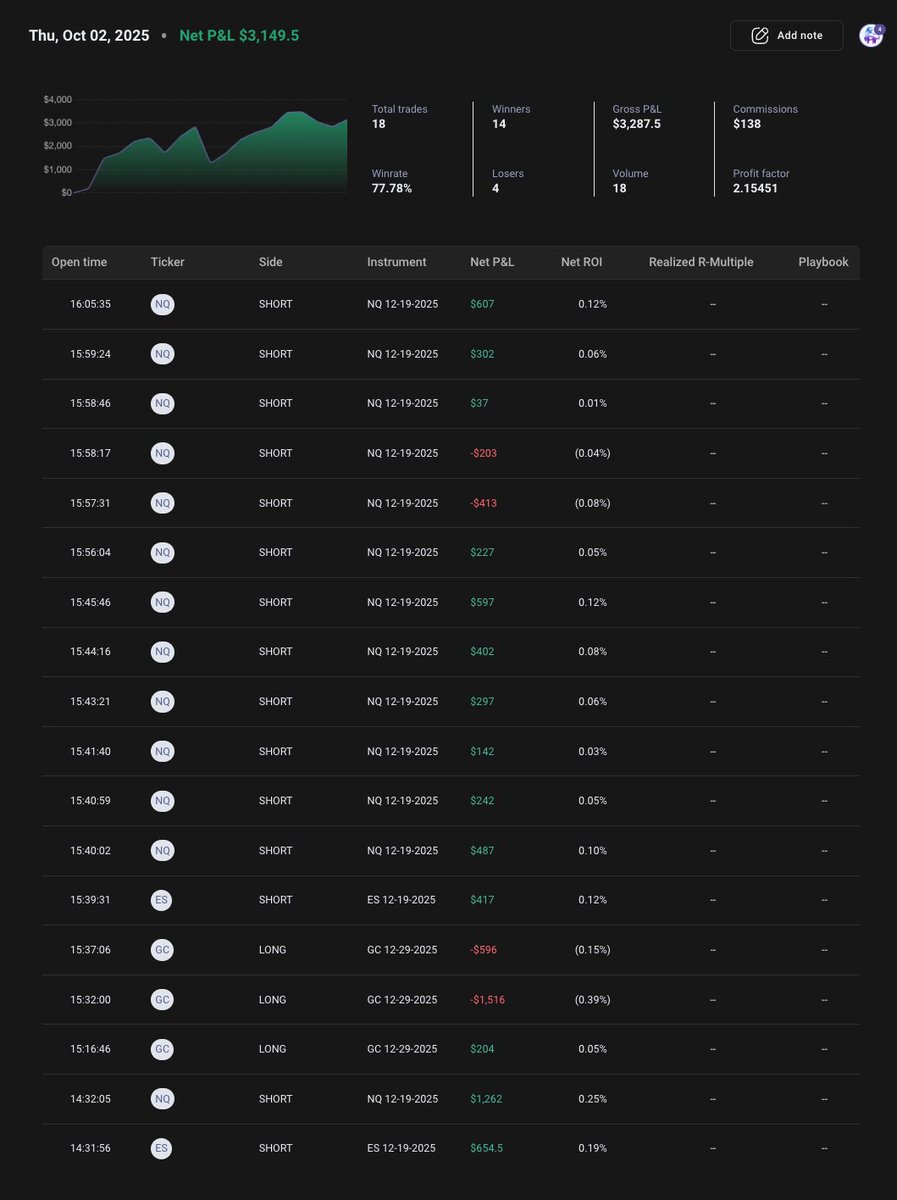Click the -$203 Net P&L cell
Image resolution: width=897 pixels, height=1200 pixels.
point(483,453)
